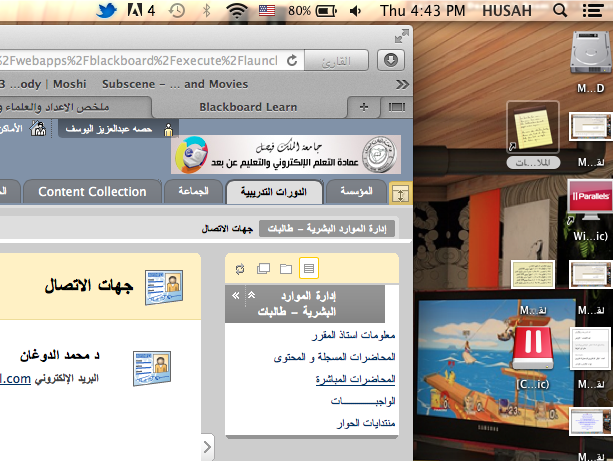Open معلومات استاذ المقرر menu link

[x=353, y=335]
